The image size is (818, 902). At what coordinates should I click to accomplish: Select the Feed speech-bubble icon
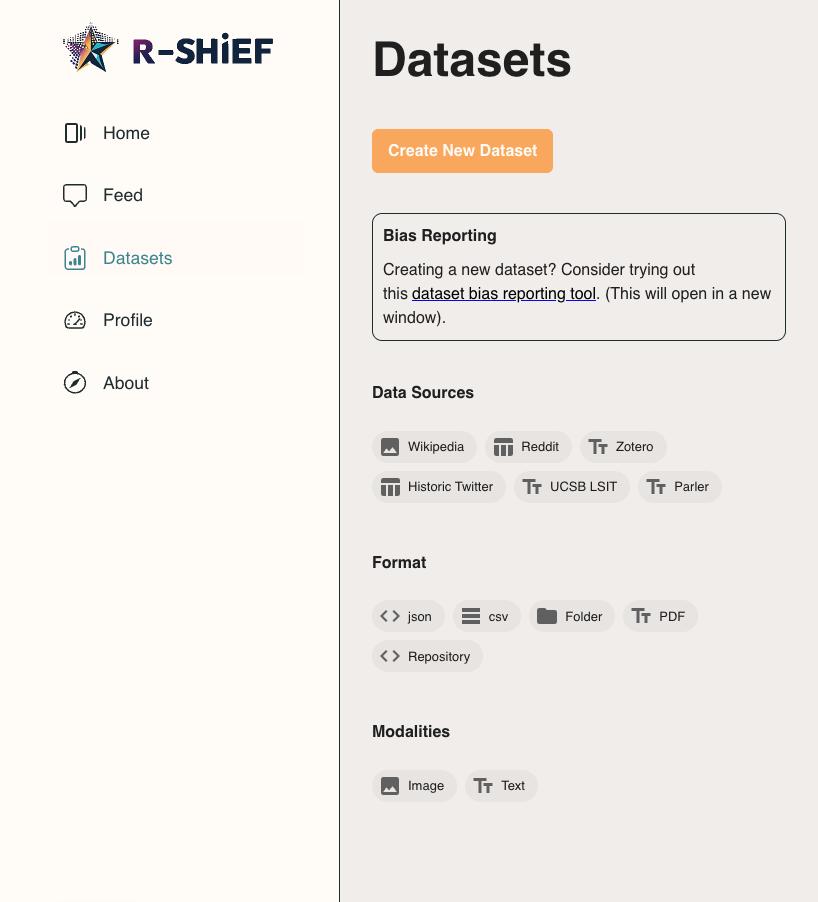click(75, 195)
